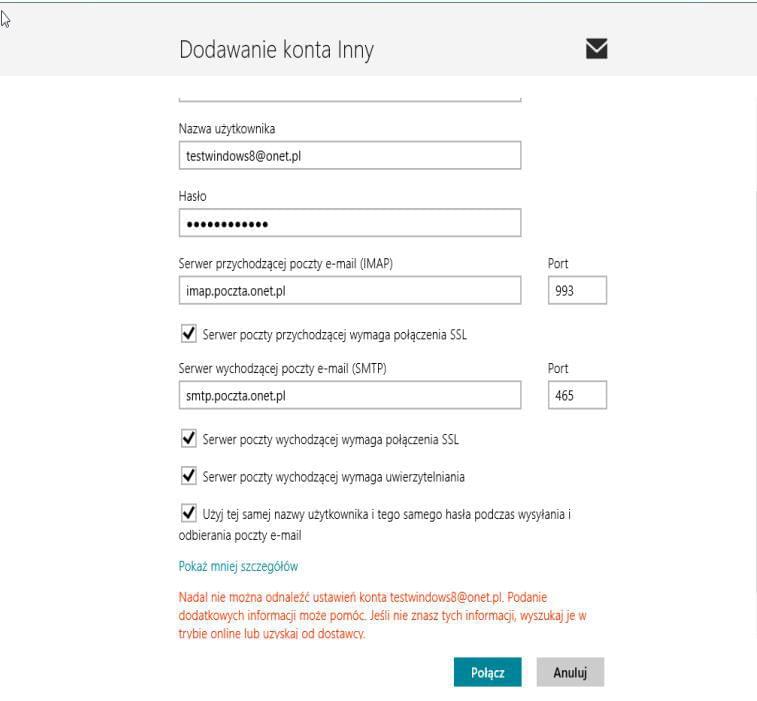Click the Dodawanie konta Inny heading
This screenshot has height=701, width=757.
[276, 50]
